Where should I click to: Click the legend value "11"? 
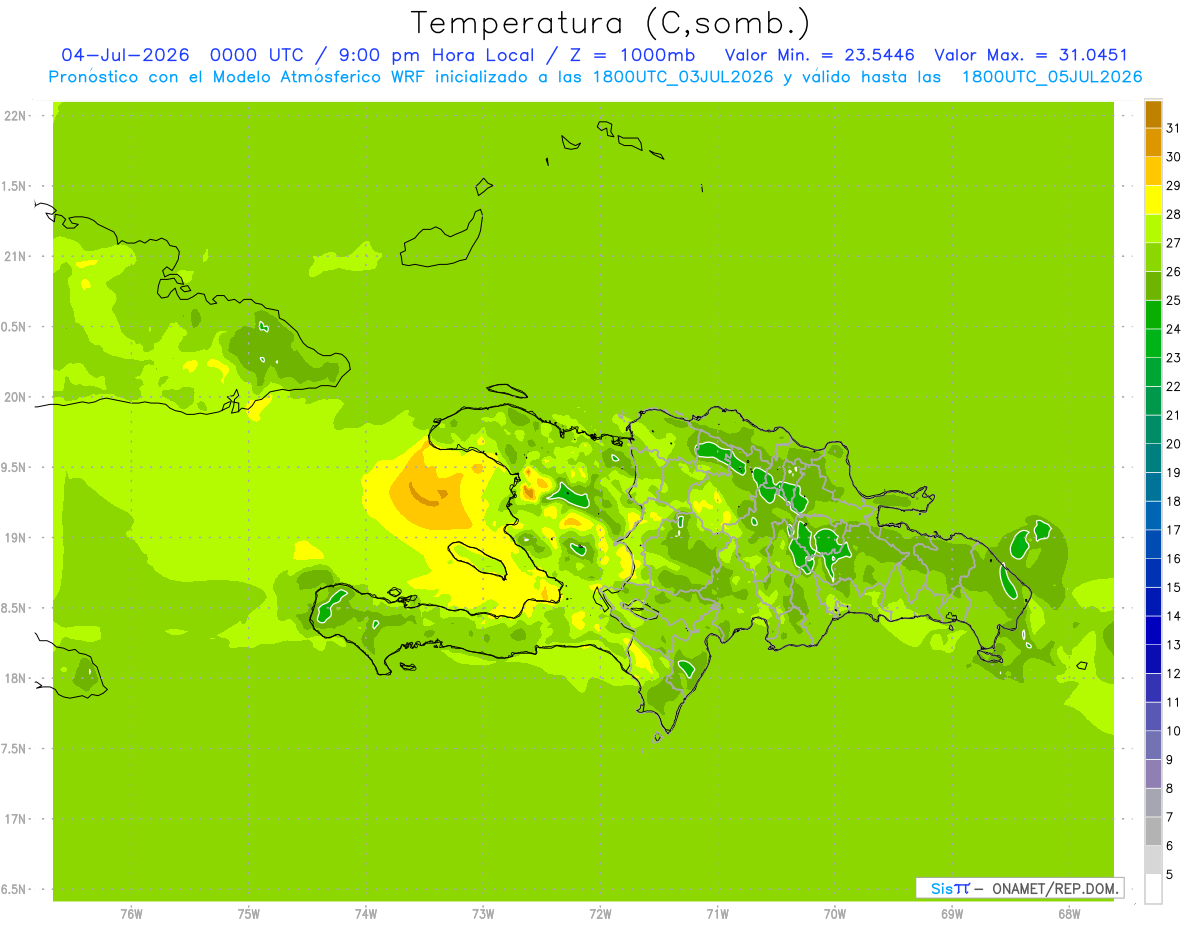click(1174, 702)
